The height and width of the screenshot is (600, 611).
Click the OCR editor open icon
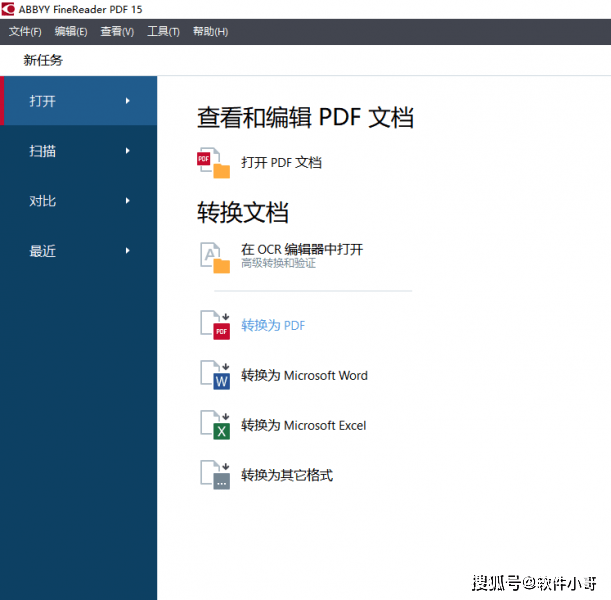tap(215, 258)
